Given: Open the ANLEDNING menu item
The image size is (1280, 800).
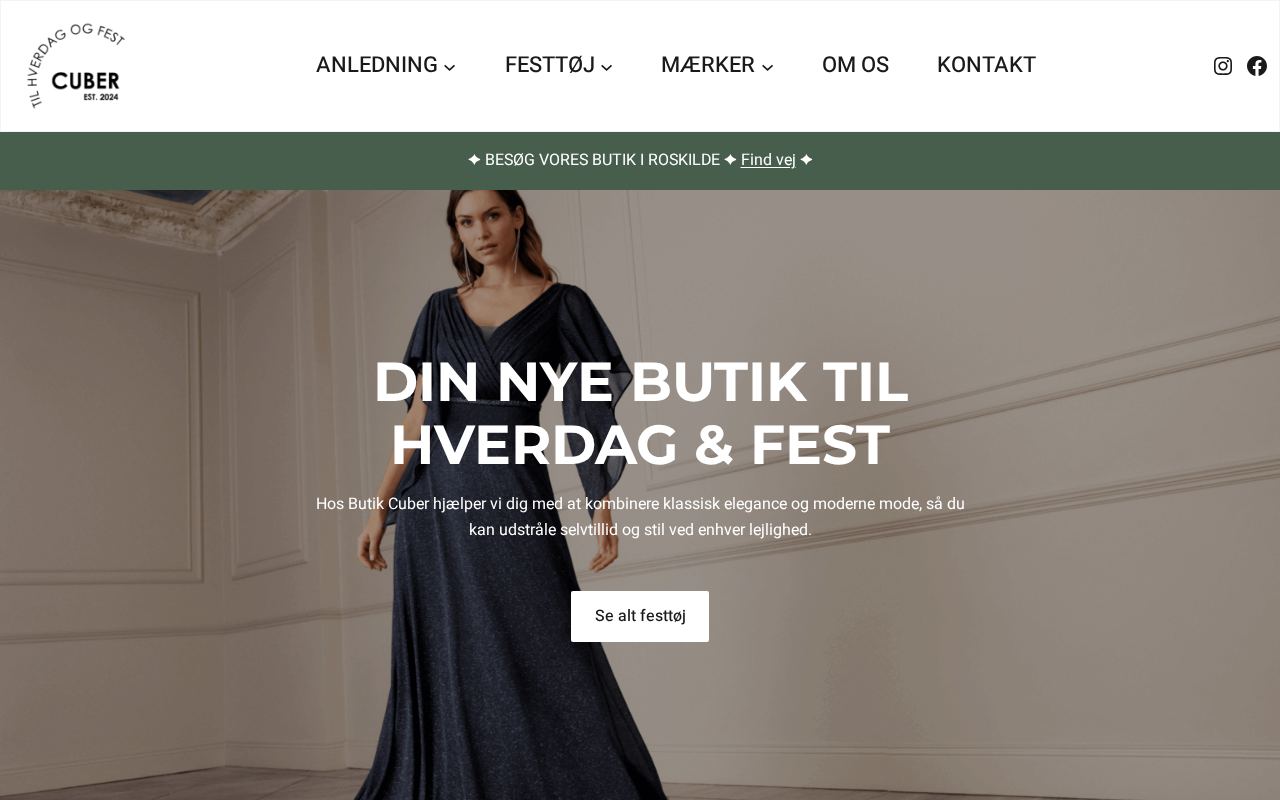Looking at the screenshot, I should pyautogui.click(x=377, y=65).
